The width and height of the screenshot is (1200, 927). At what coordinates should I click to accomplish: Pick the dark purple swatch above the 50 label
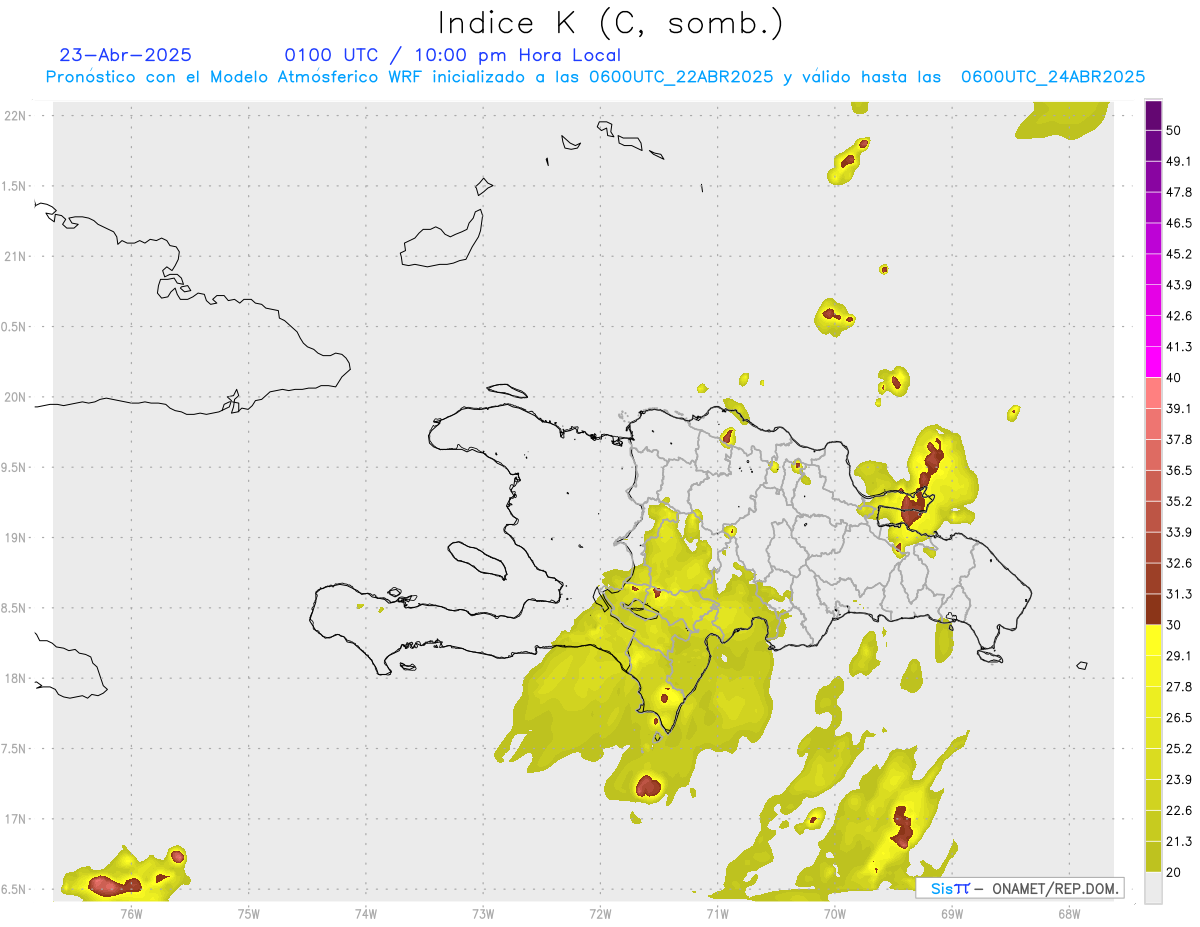[x=1153, y=115]
